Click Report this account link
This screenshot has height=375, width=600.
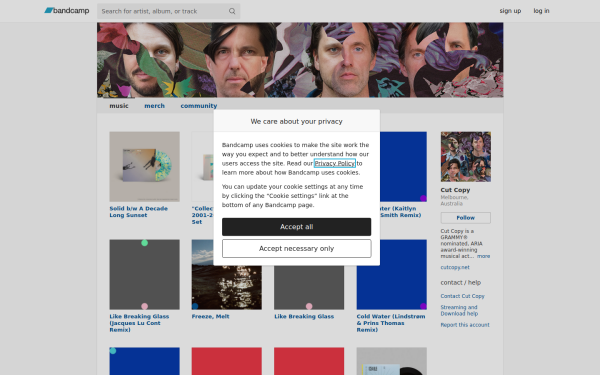[465, 325]
